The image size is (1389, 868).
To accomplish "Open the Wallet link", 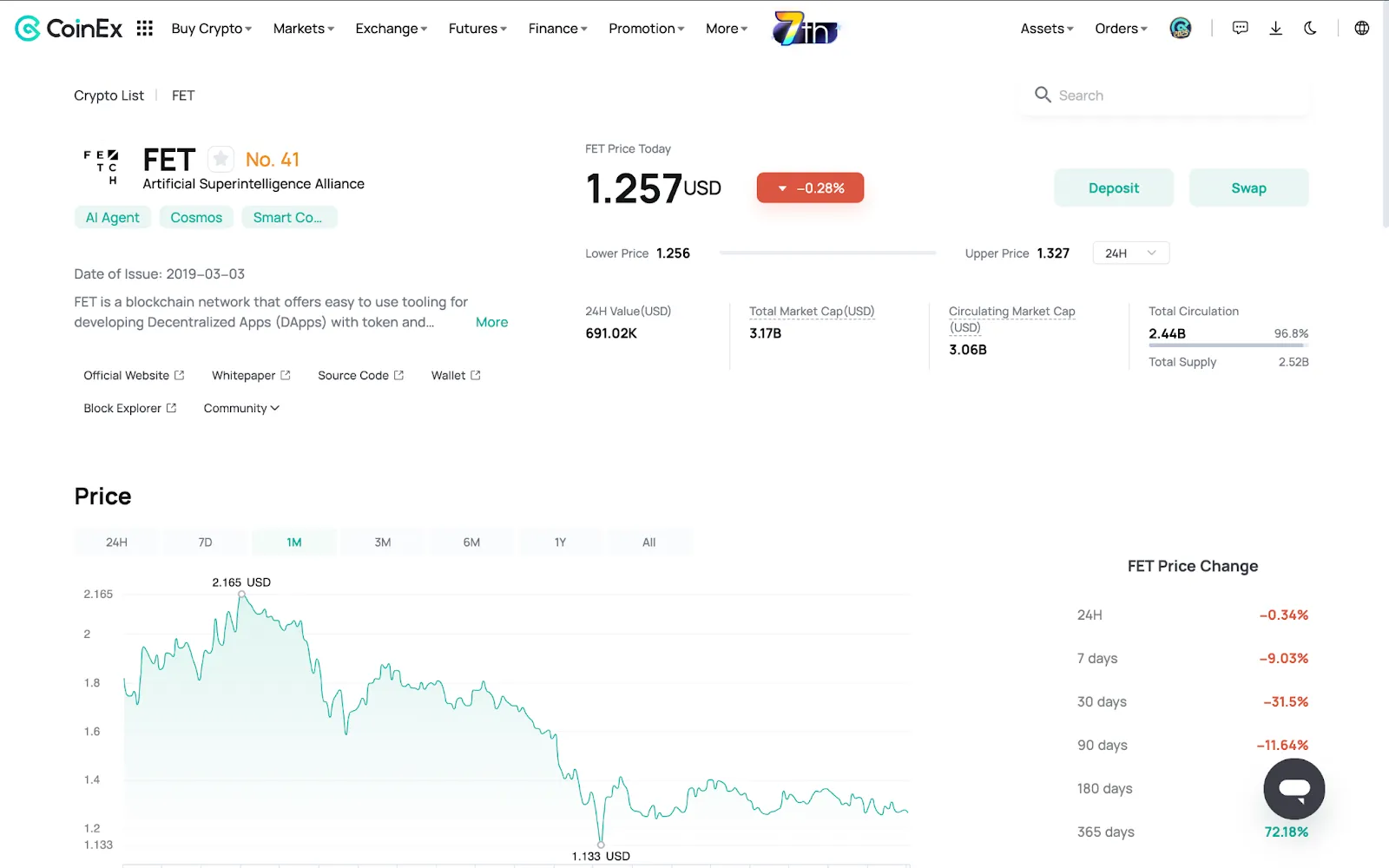I will click(456, 375).
